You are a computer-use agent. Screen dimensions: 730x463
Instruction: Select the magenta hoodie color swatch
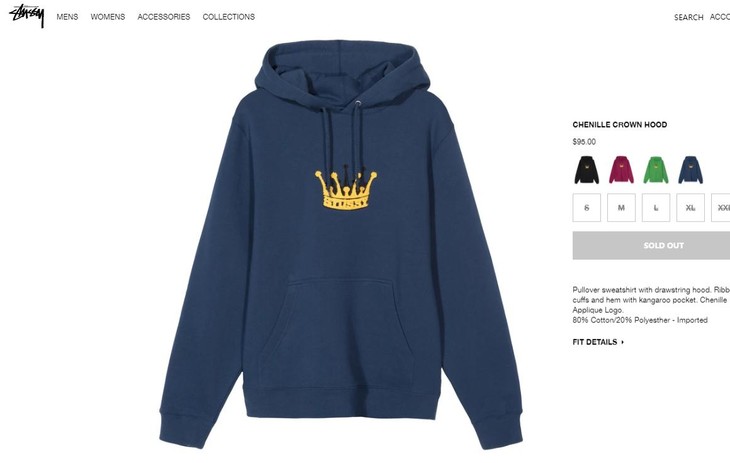pyautogui.click(x=621, y=170)
